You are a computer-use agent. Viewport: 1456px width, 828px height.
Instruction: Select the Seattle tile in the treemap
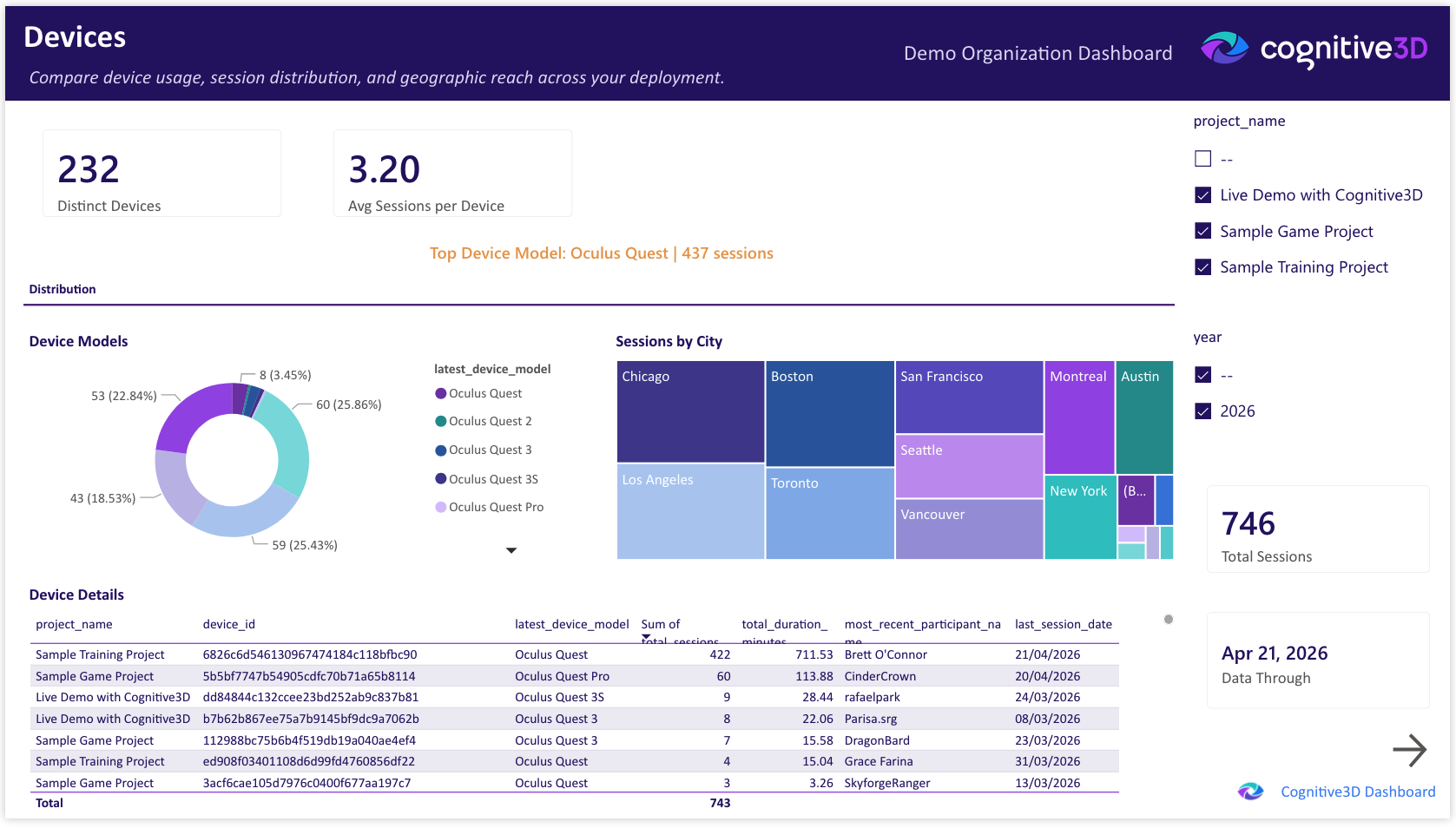click(968, 465)
